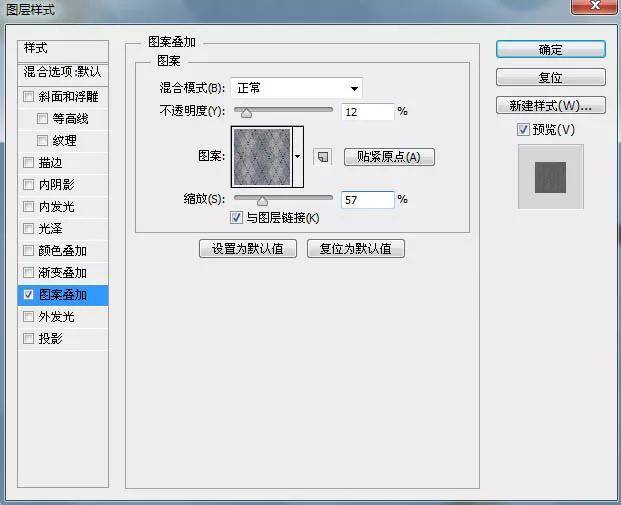Expand the pattern picker arrow
The width and height of the screenshot is (621, 505).
point(298,157)
